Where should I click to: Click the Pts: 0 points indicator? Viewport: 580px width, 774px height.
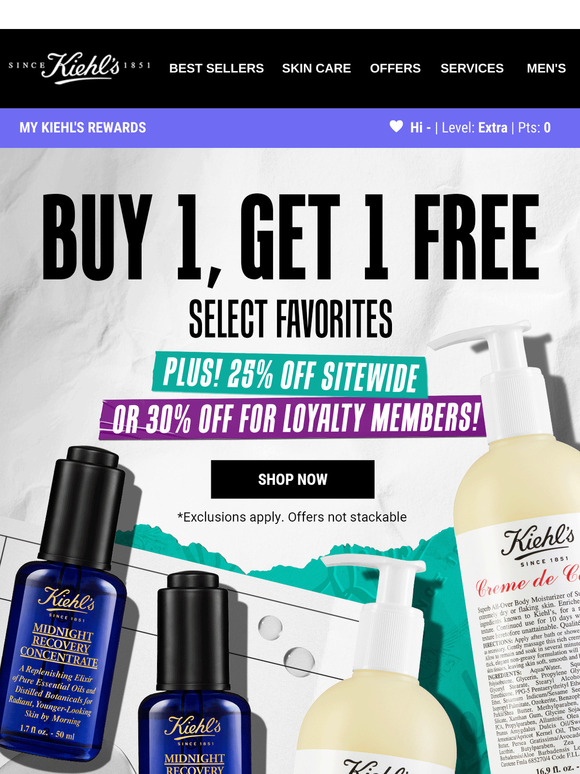[x=534, y=128]
